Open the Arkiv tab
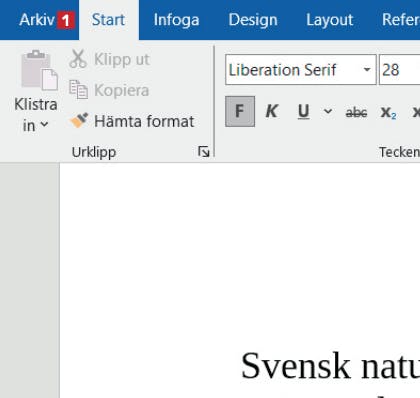The width and height of the screenshot is (420, 398). click(37, 20)
